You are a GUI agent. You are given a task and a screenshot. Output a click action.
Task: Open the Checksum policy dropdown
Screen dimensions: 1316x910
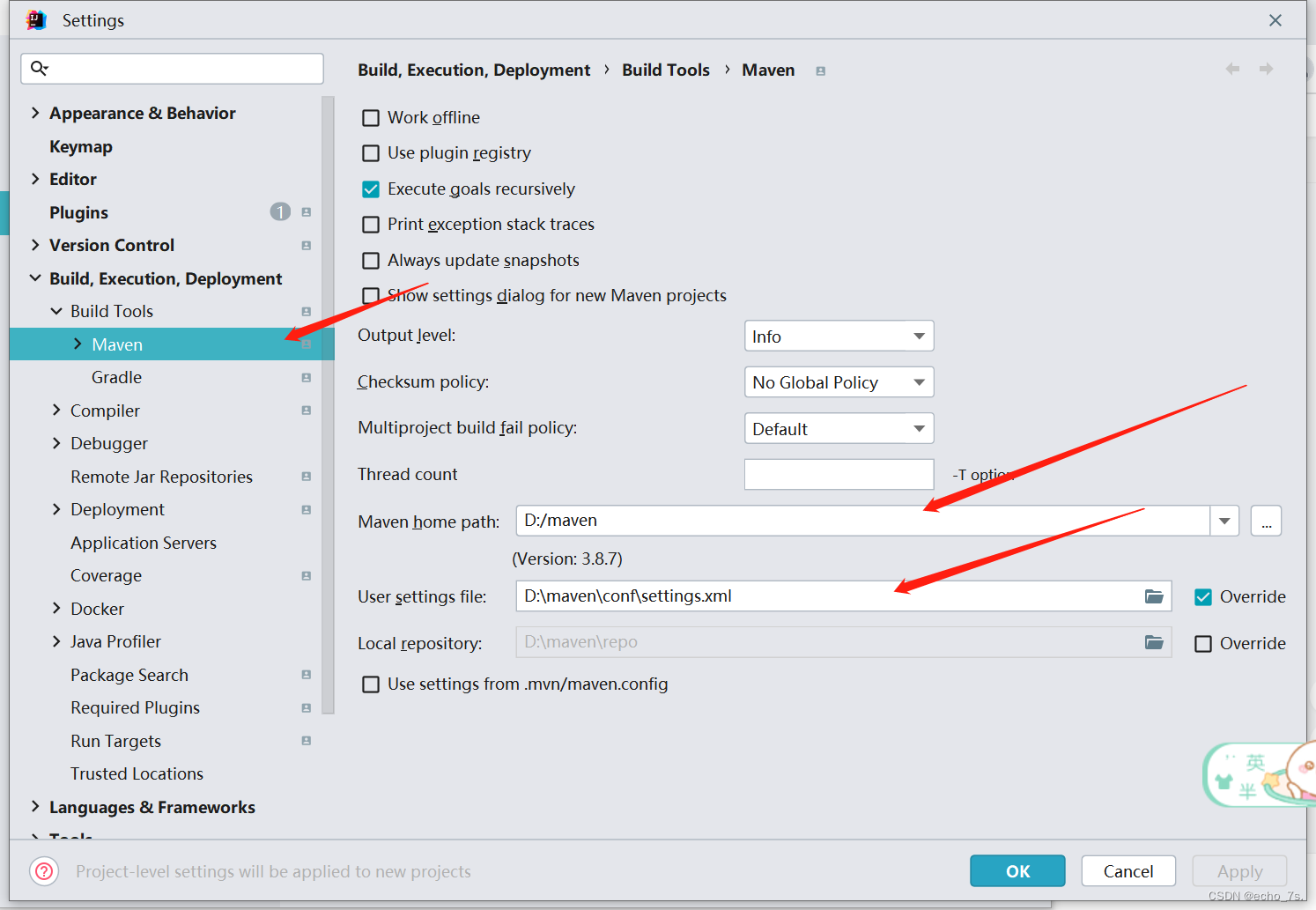pos(839,382)
